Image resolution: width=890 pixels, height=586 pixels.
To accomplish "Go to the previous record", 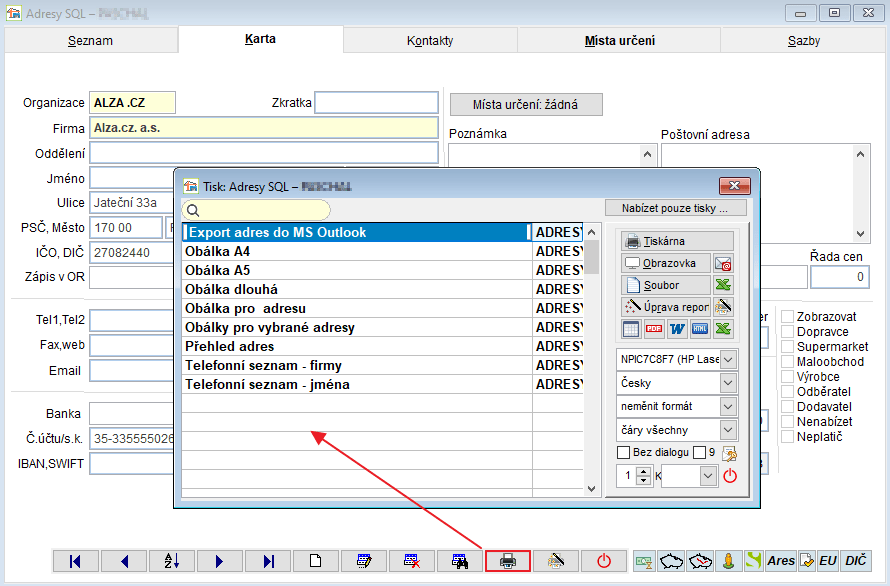I will click(124, 561).
